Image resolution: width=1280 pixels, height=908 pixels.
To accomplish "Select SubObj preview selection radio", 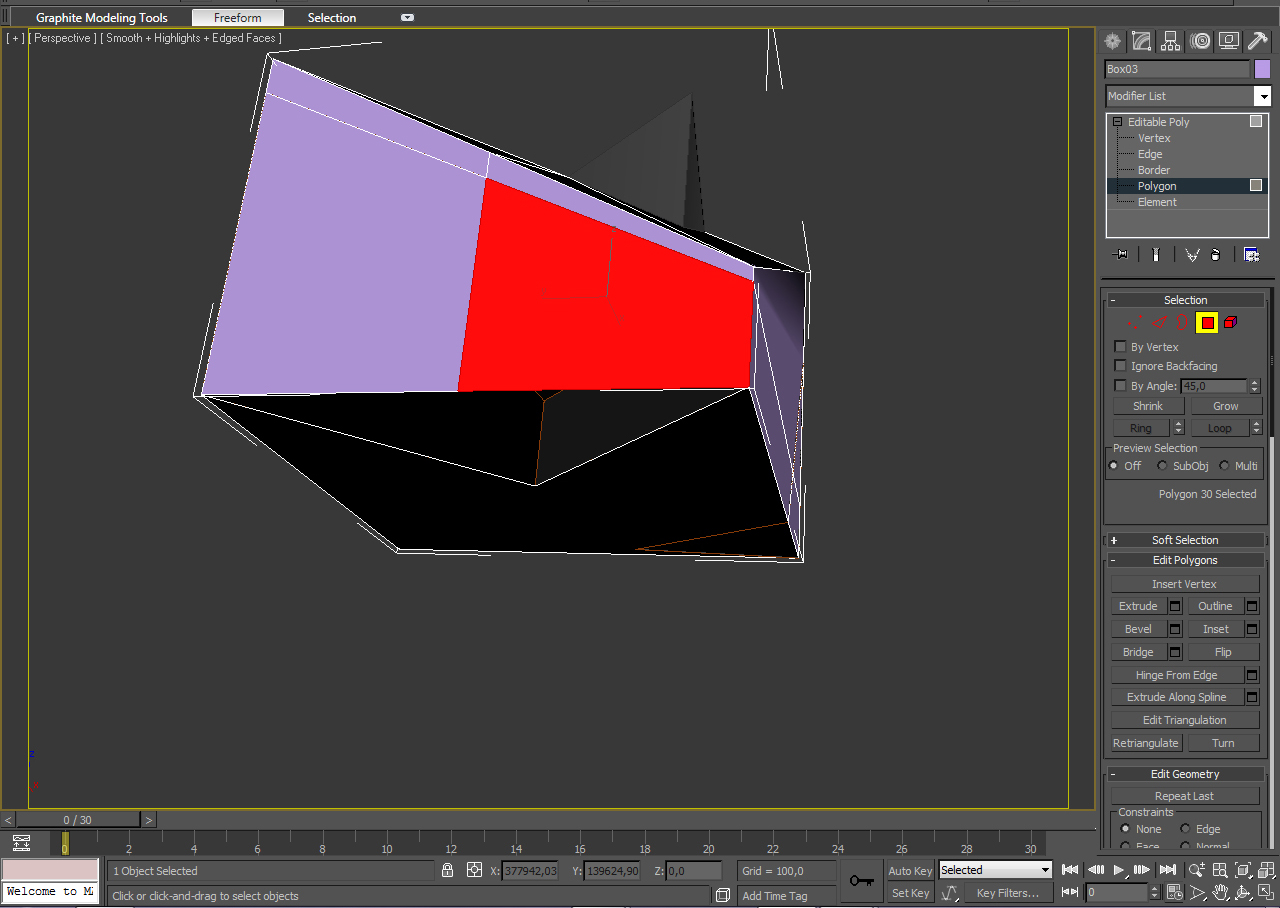I will [x=1162, y=466].
